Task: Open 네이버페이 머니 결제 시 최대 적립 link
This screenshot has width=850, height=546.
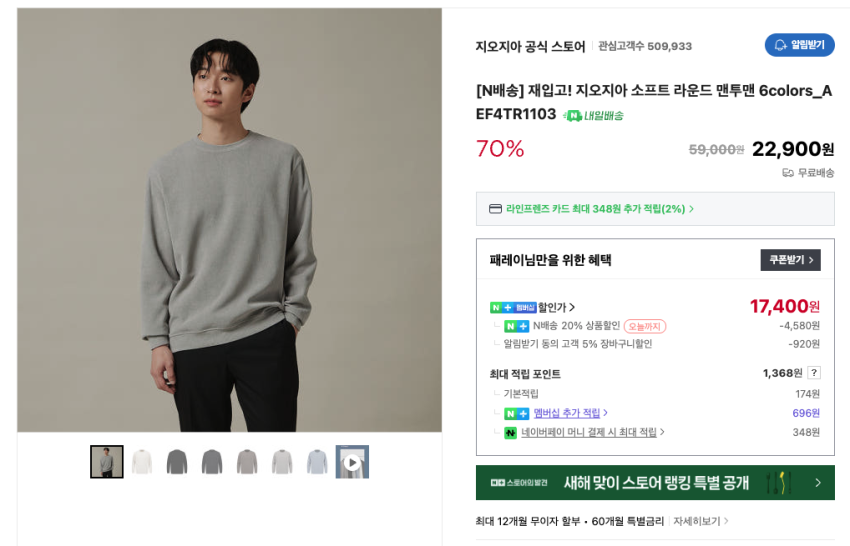Action: tap(592, 432)
